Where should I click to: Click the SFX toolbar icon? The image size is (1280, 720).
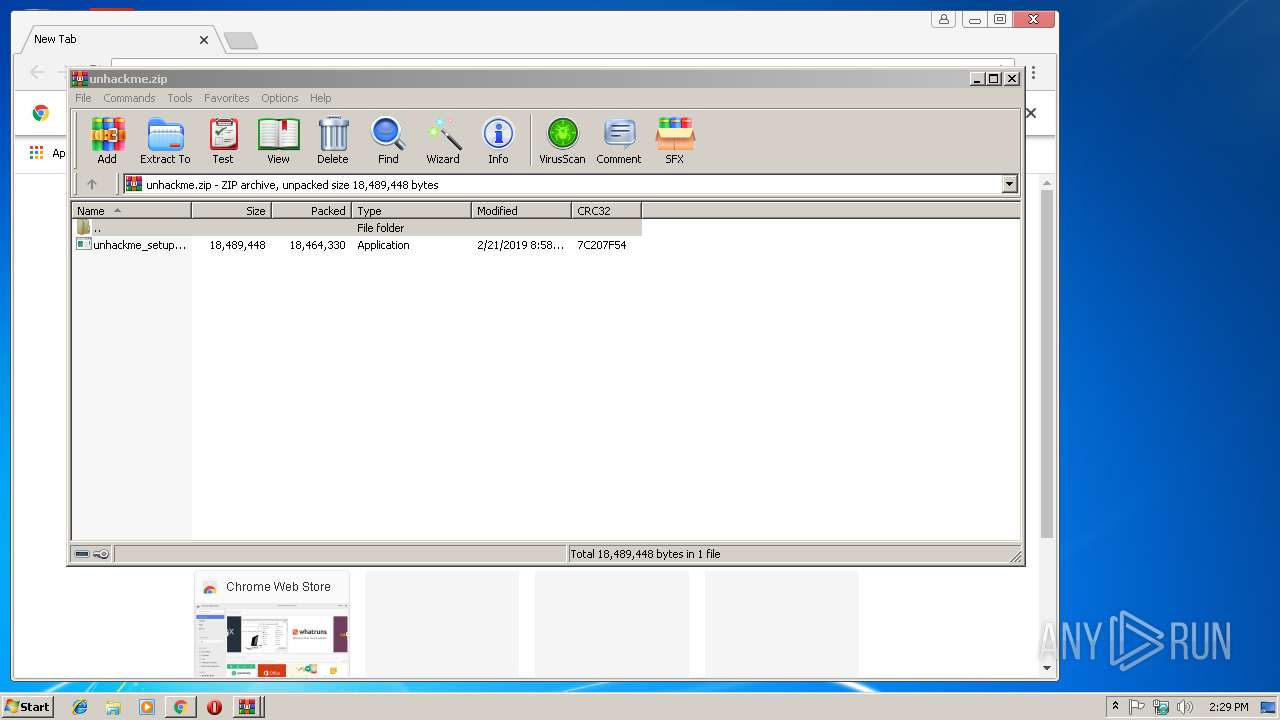coord(675,141)
